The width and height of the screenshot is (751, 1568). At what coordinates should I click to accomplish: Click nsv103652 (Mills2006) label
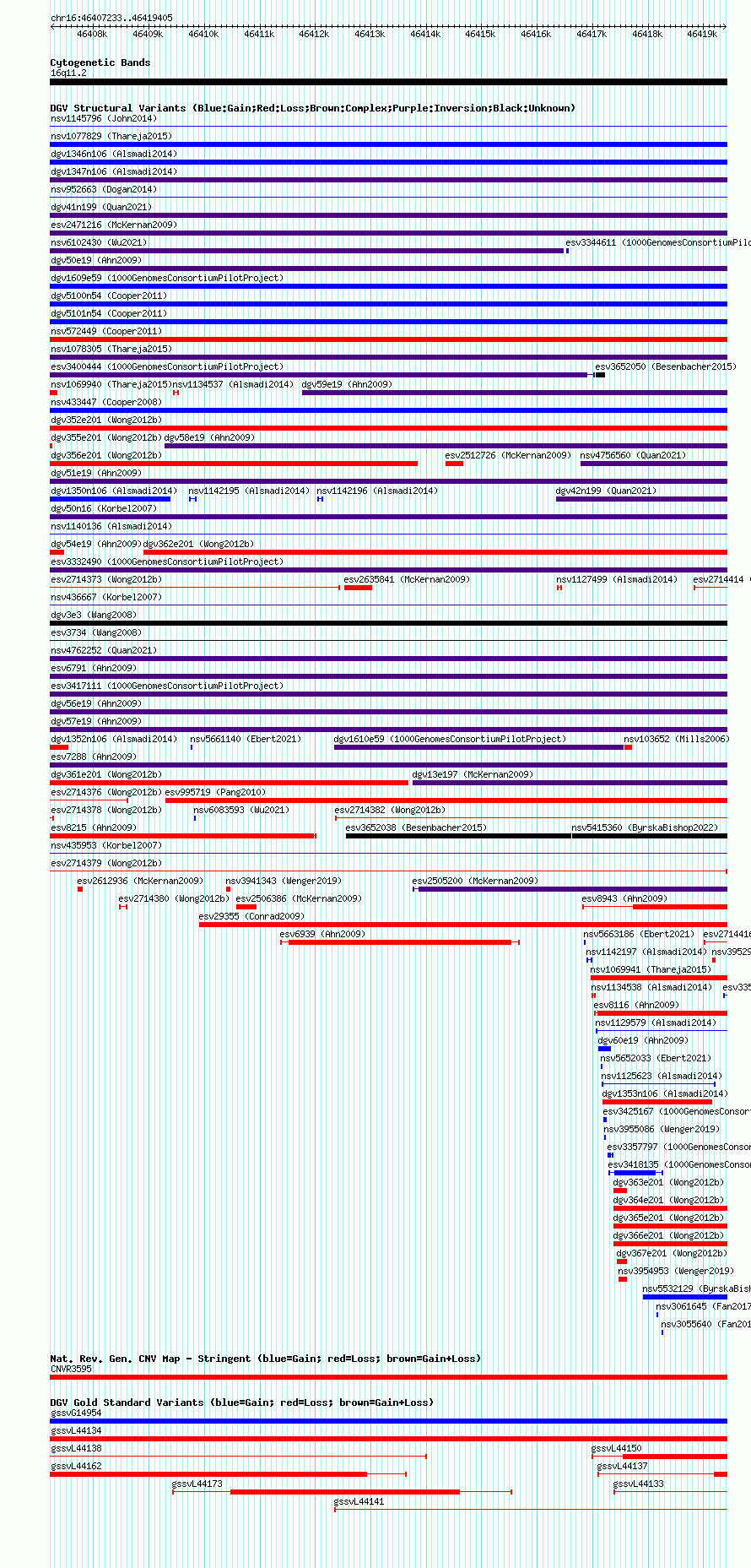coord(676,739)
